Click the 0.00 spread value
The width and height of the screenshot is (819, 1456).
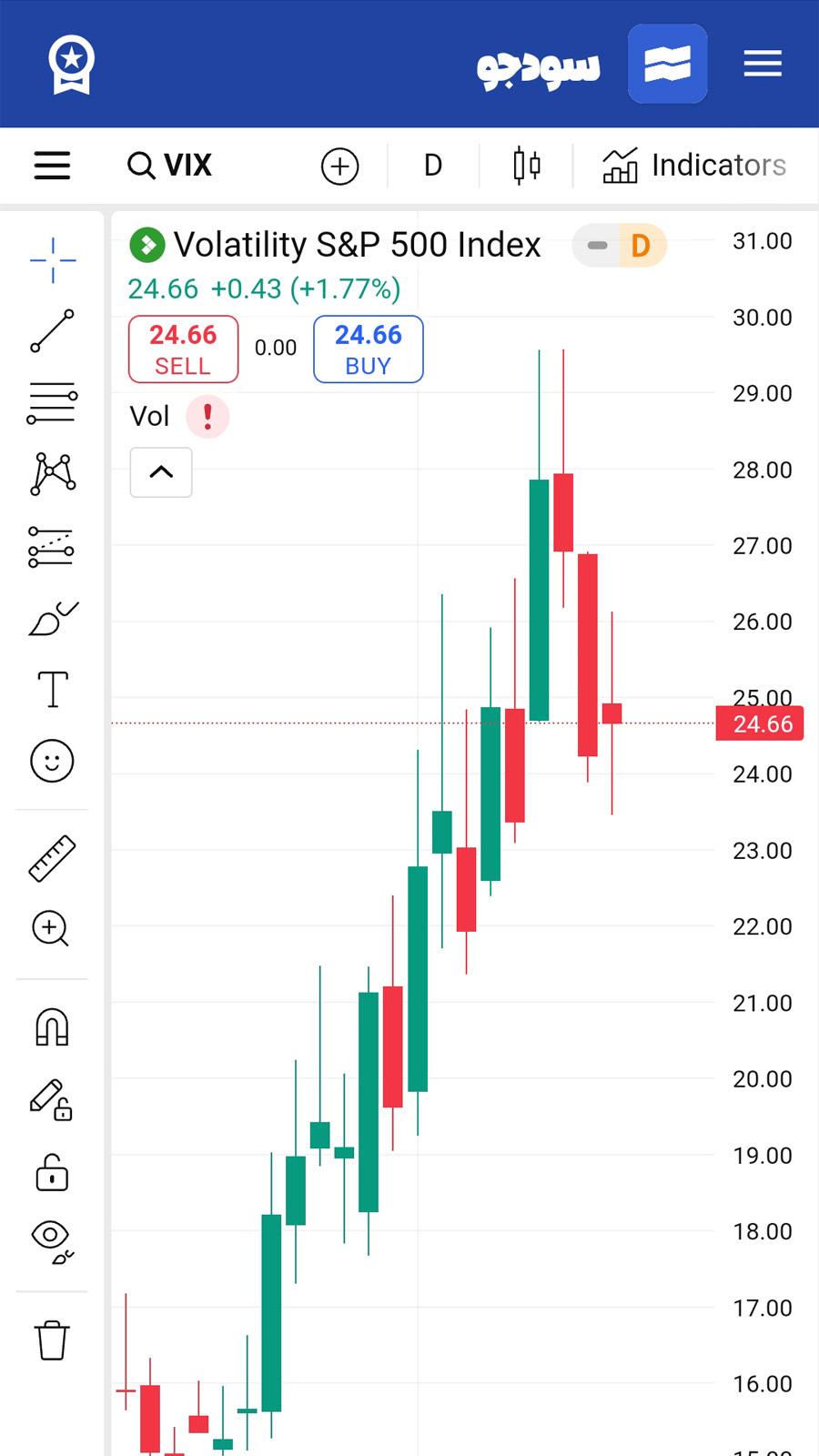point(276,348)
